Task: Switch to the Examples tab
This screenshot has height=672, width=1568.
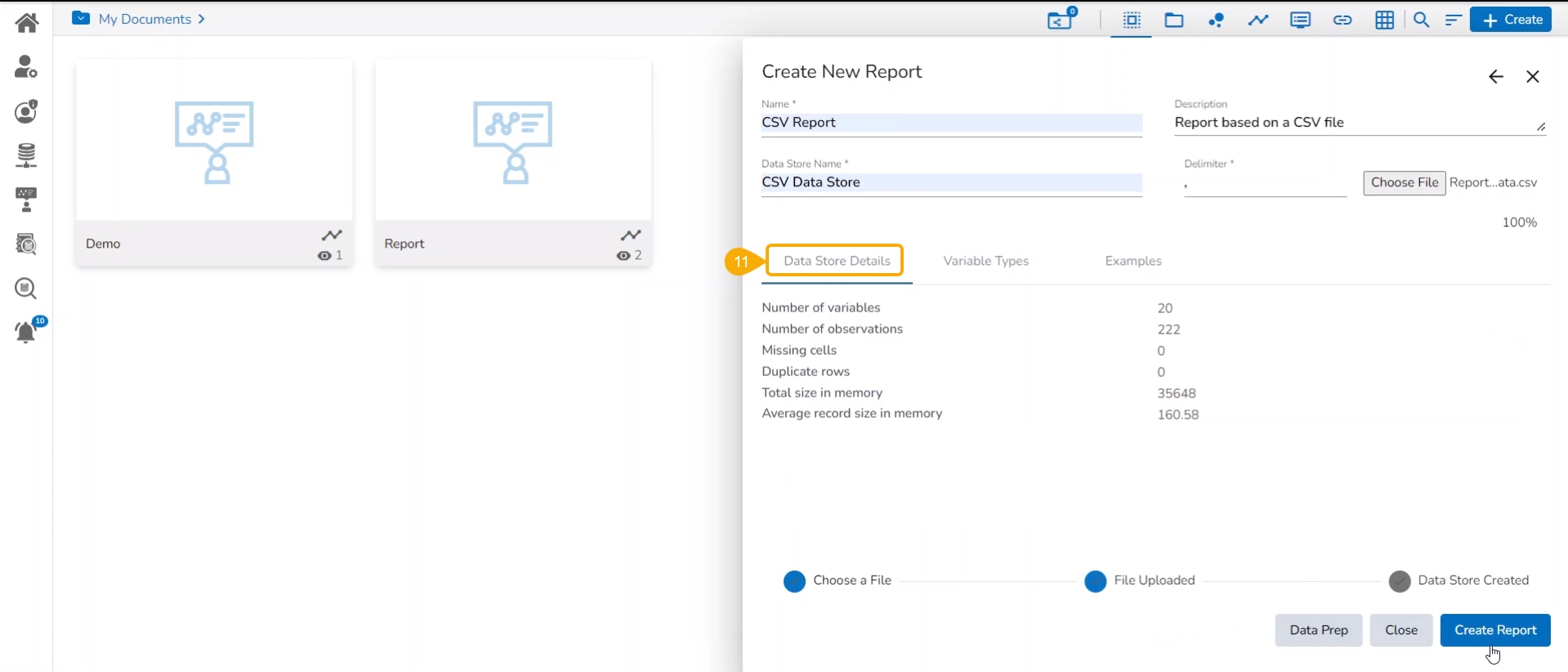Action: (x=1133, y=261)
